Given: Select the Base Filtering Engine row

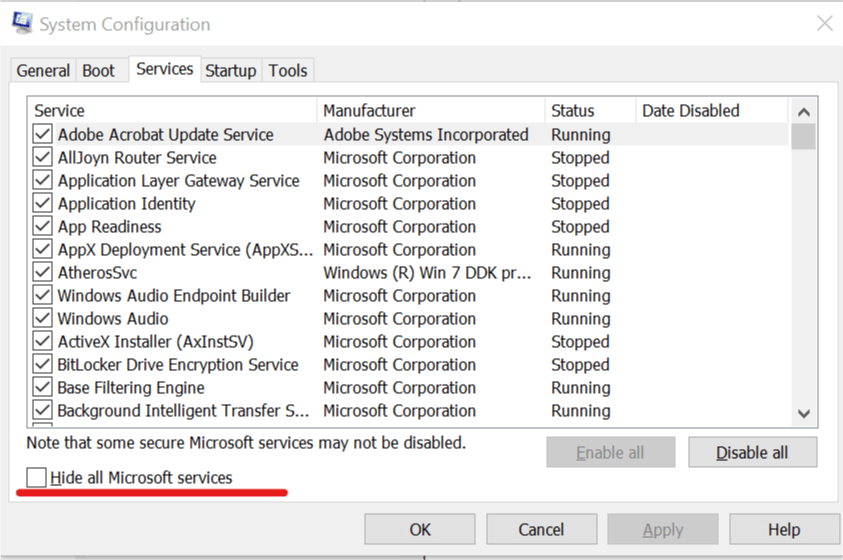Looking at the screenshot, I should [x=409, y=387].
